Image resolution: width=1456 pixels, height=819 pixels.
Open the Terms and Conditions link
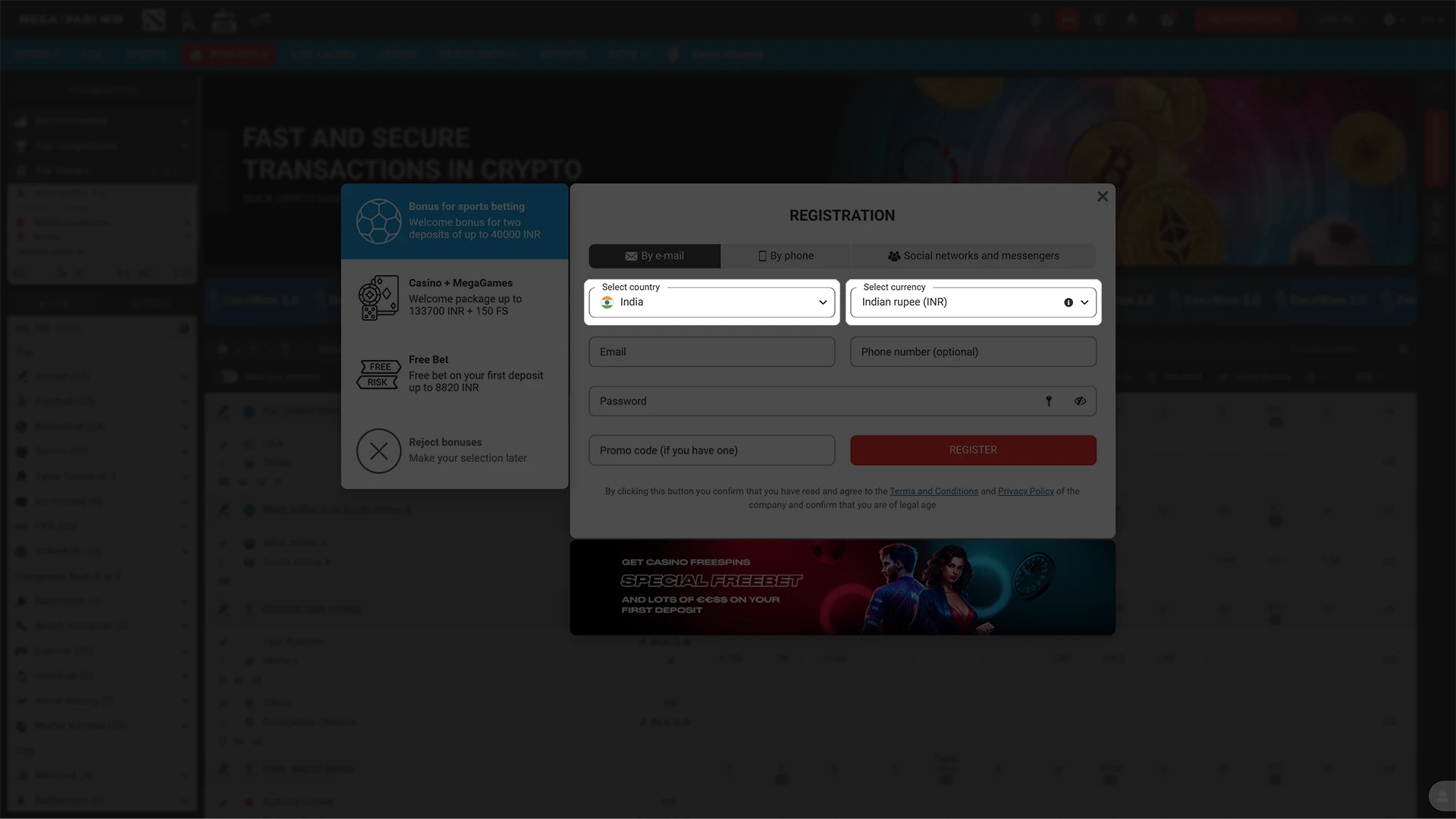point(934,491)
